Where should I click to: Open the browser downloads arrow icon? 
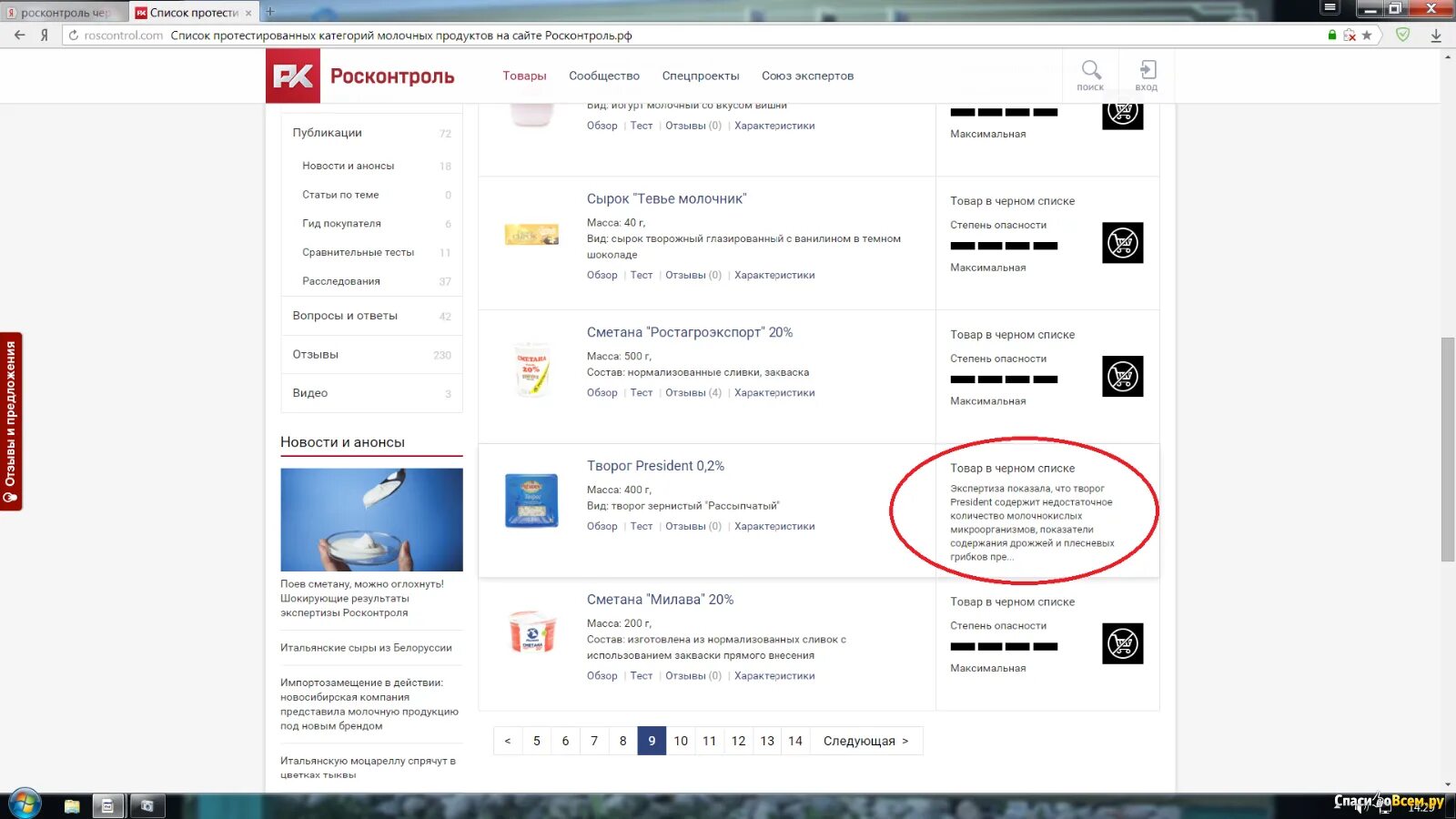[x=1436, y=35]
